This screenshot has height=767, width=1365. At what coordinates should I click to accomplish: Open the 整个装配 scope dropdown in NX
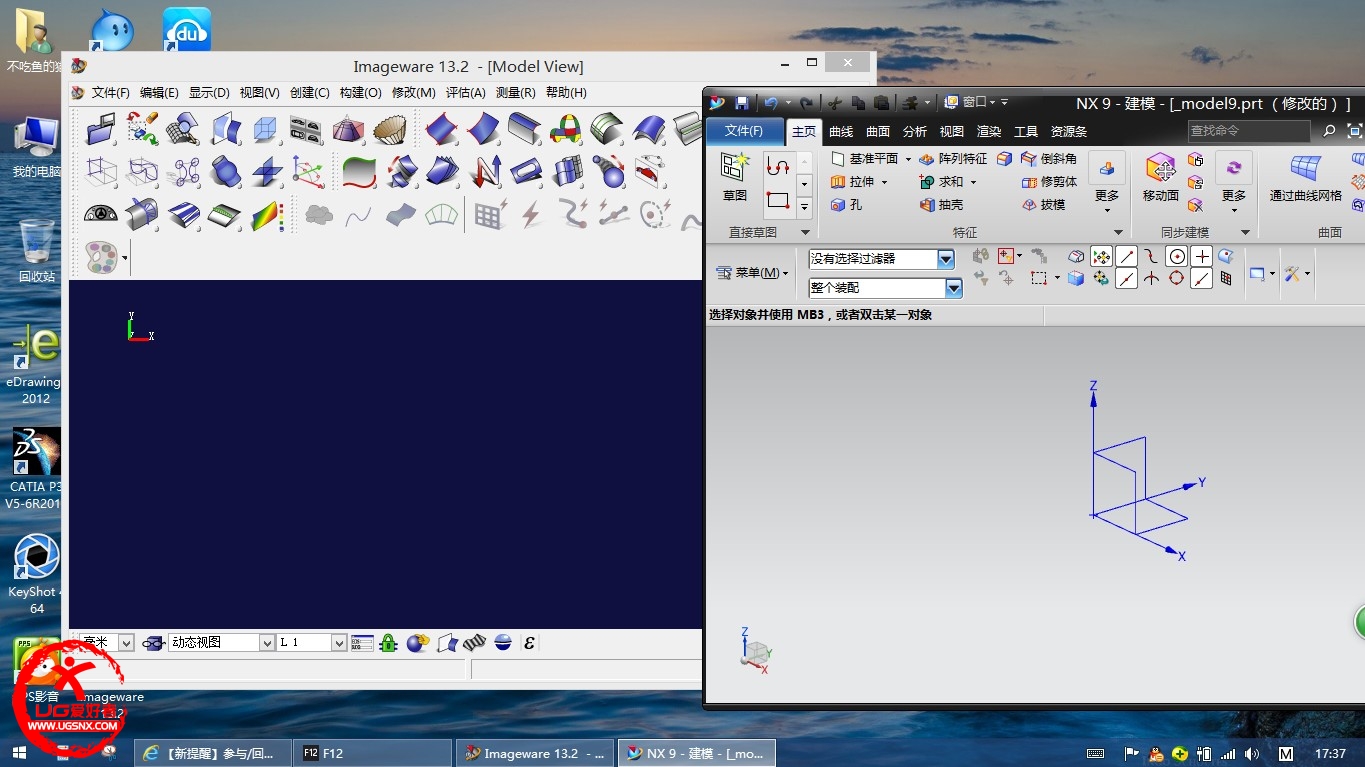tap(954, 288)
